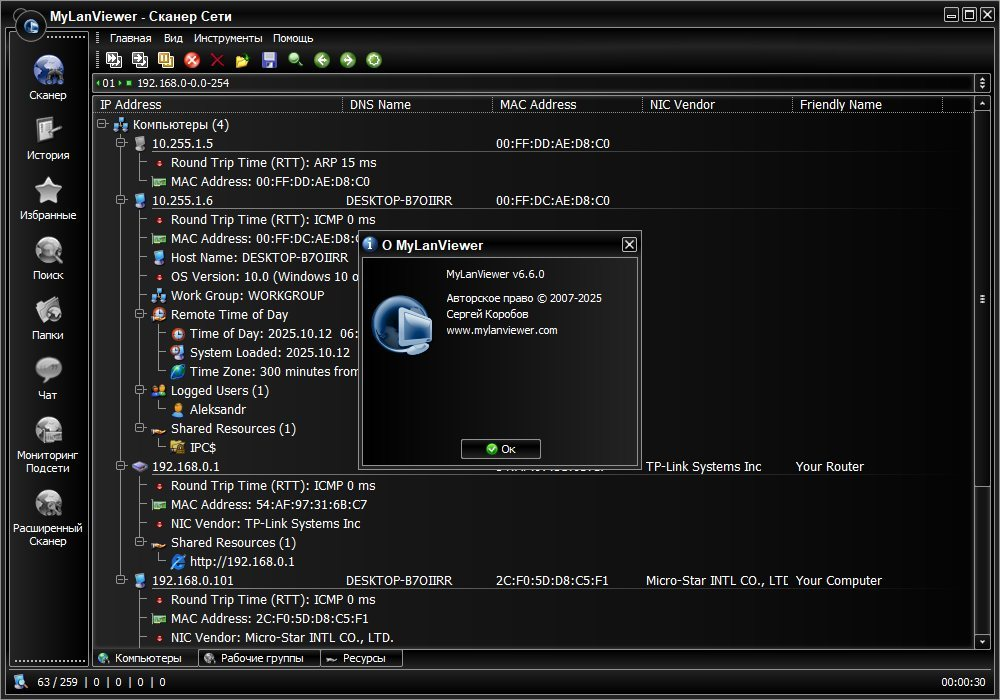The image size is (1000, 700).
Task: Select Host Name: DESKTOP-B7OIIRR row
Action: pyautogui.click(x=259, y=258)
